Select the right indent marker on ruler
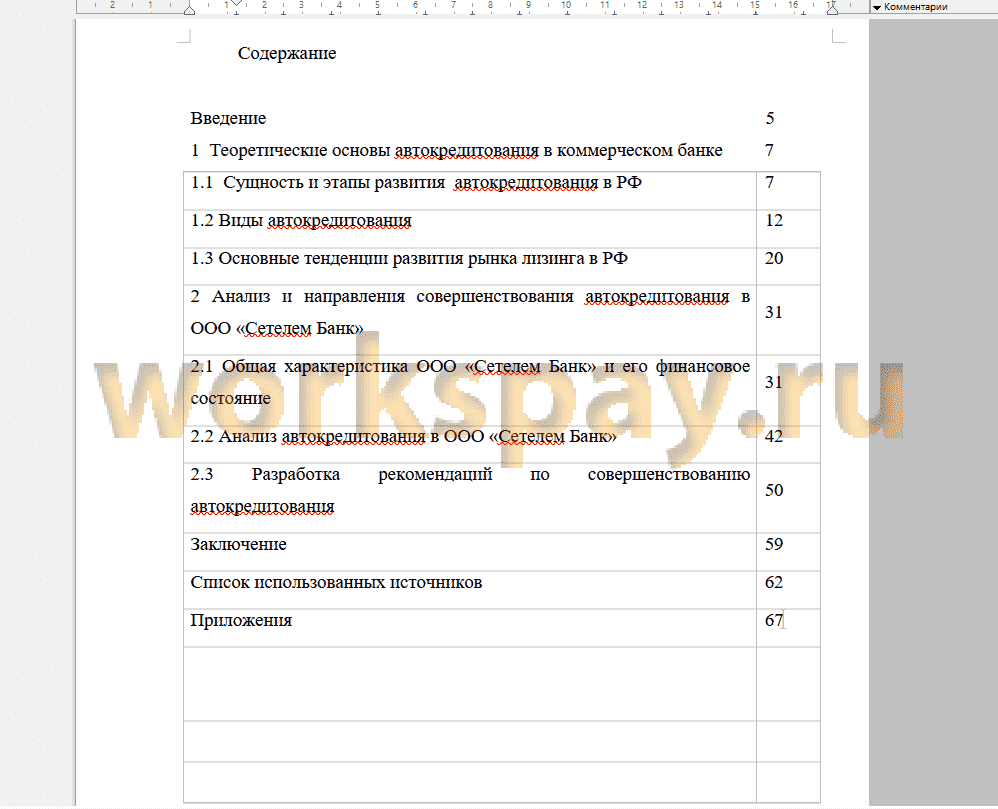 click(832, 10)
